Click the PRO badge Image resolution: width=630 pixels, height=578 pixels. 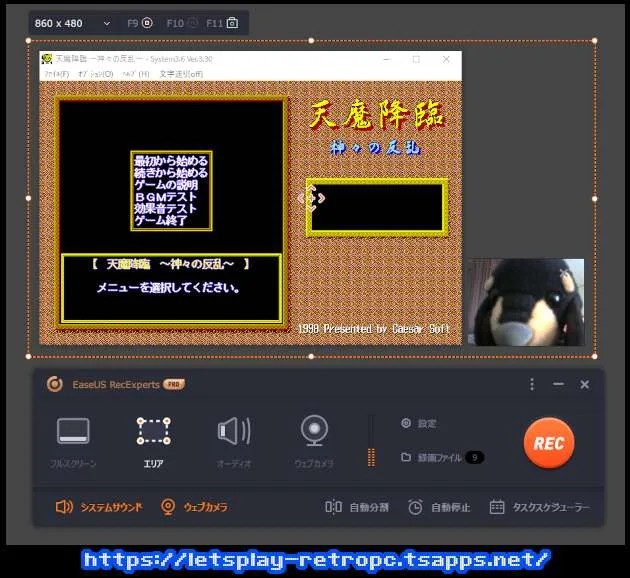click(174, 384)
